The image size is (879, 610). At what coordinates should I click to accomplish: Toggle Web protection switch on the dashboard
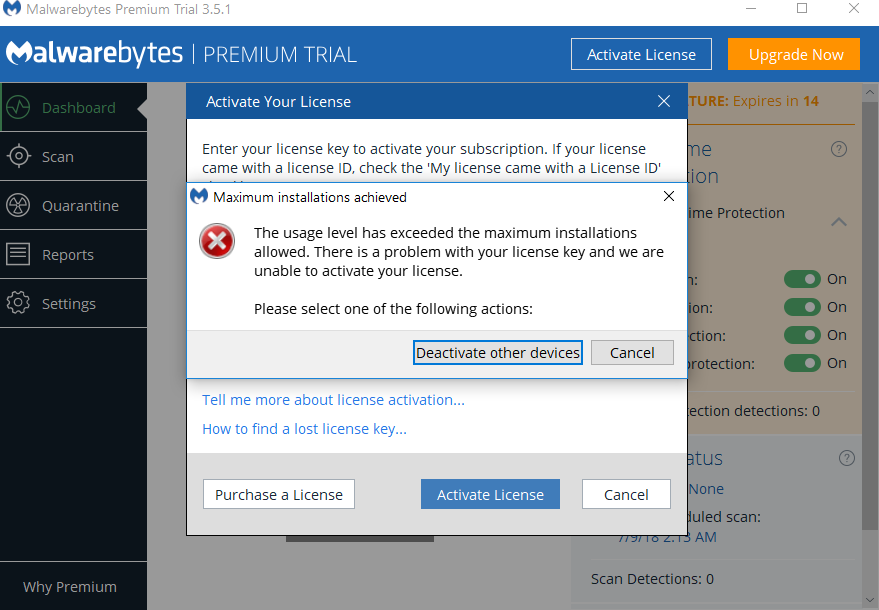pyautogui.click(x=802, y=279)
